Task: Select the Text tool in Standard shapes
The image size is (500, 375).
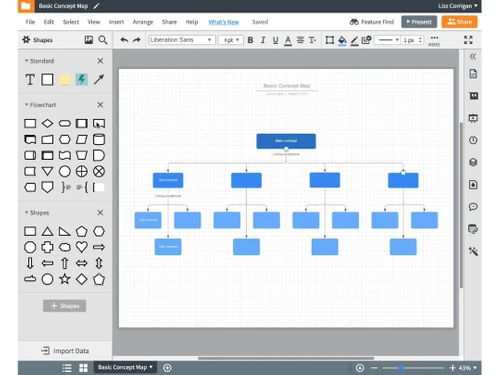Action: click(x=30, y=80)
